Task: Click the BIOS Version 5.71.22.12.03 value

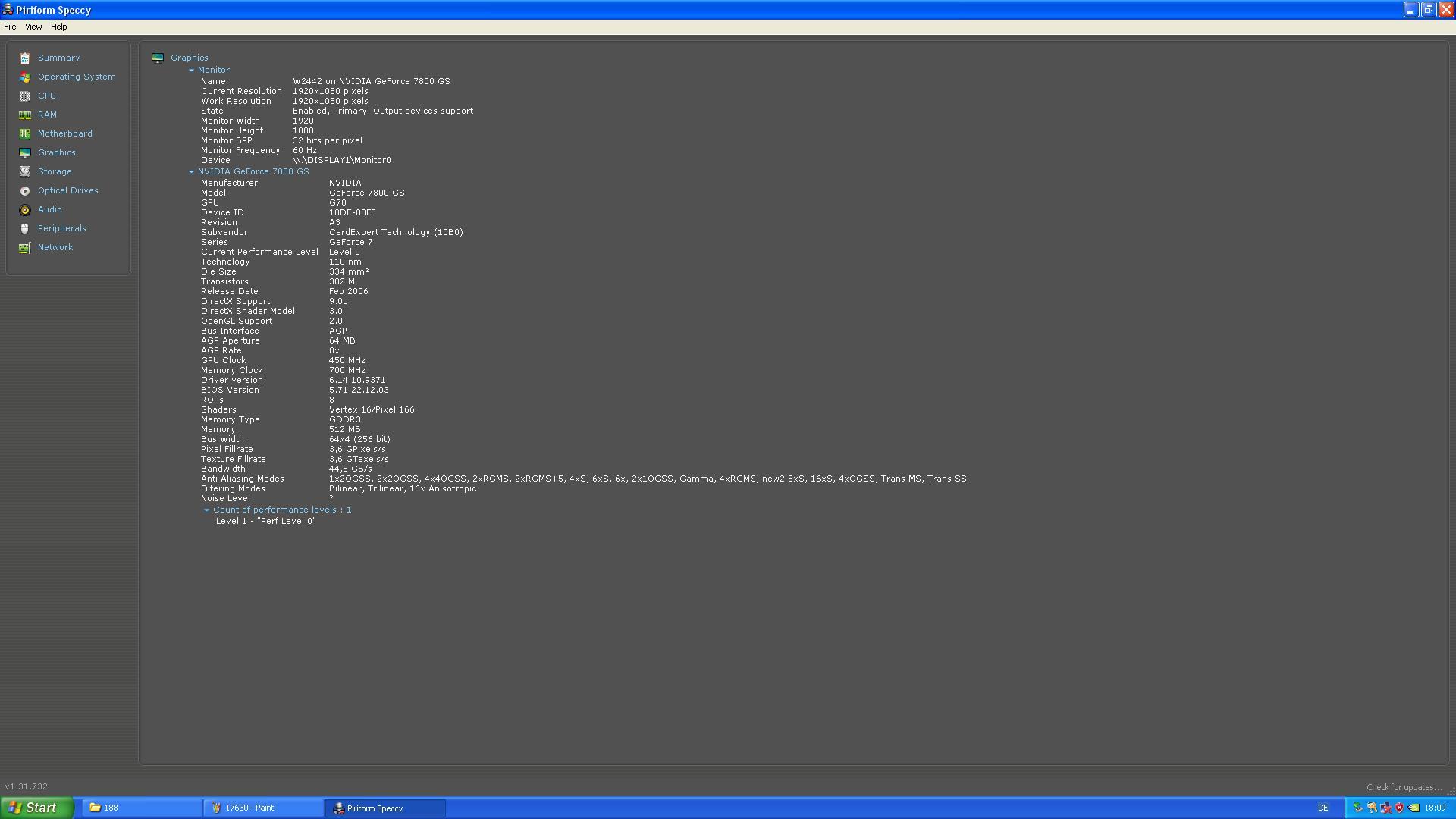Action: pyautogui.click(x=359, y=390)
